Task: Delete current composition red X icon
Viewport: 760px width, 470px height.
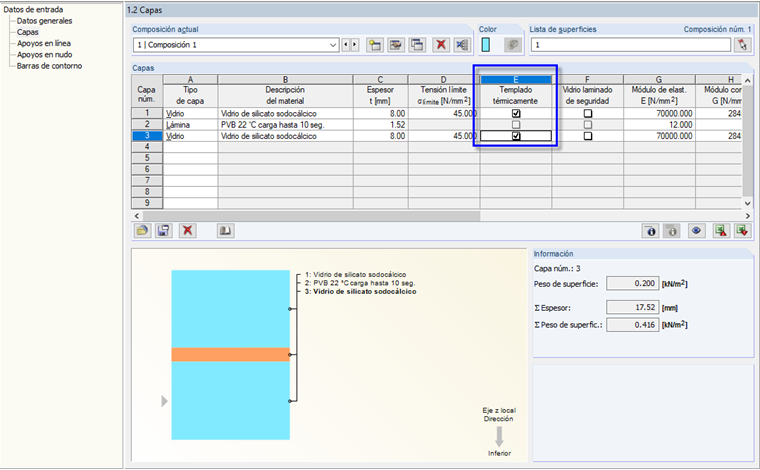Action: [441, 45]
